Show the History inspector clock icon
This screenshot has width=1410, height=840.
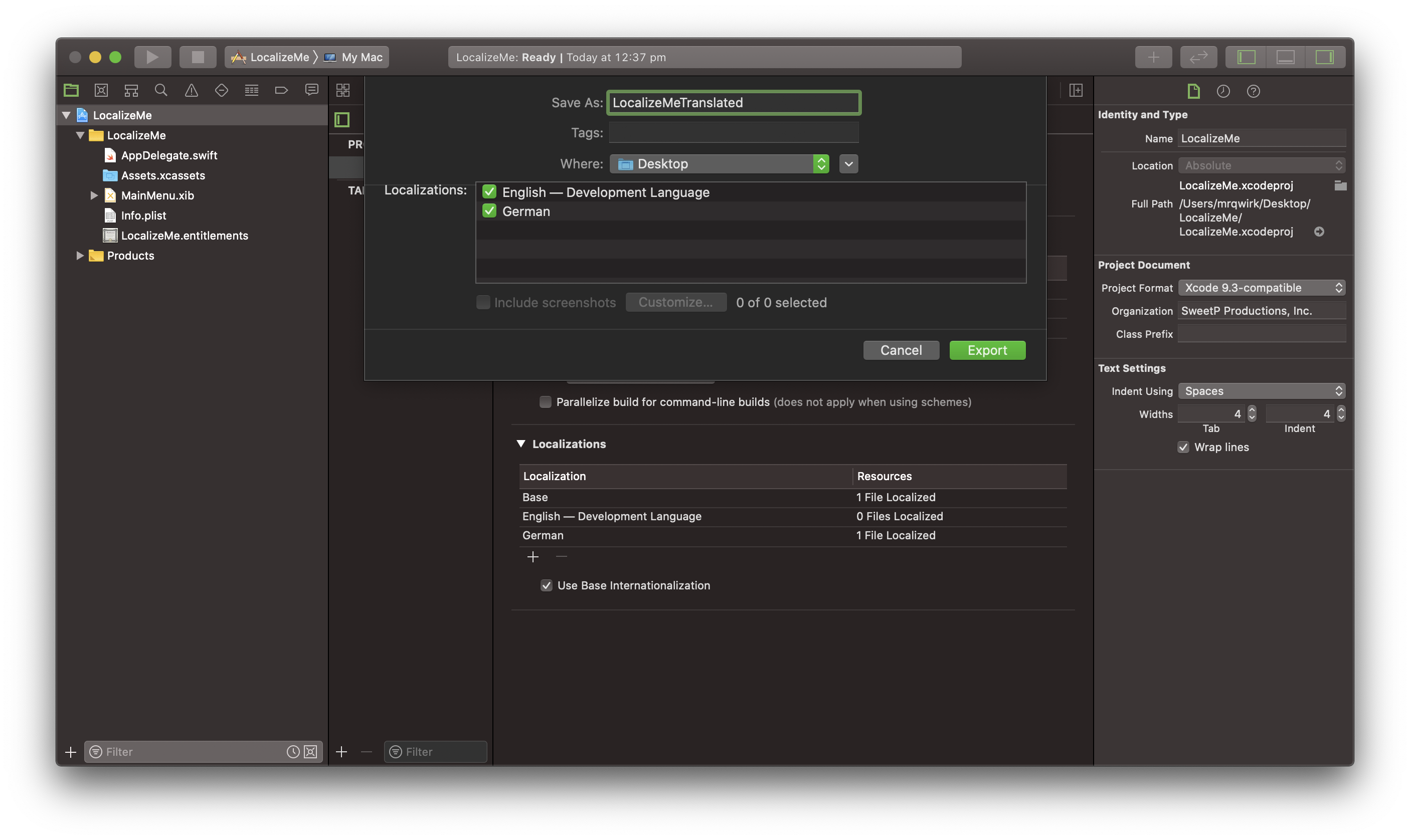click(x=1223, y=91)
